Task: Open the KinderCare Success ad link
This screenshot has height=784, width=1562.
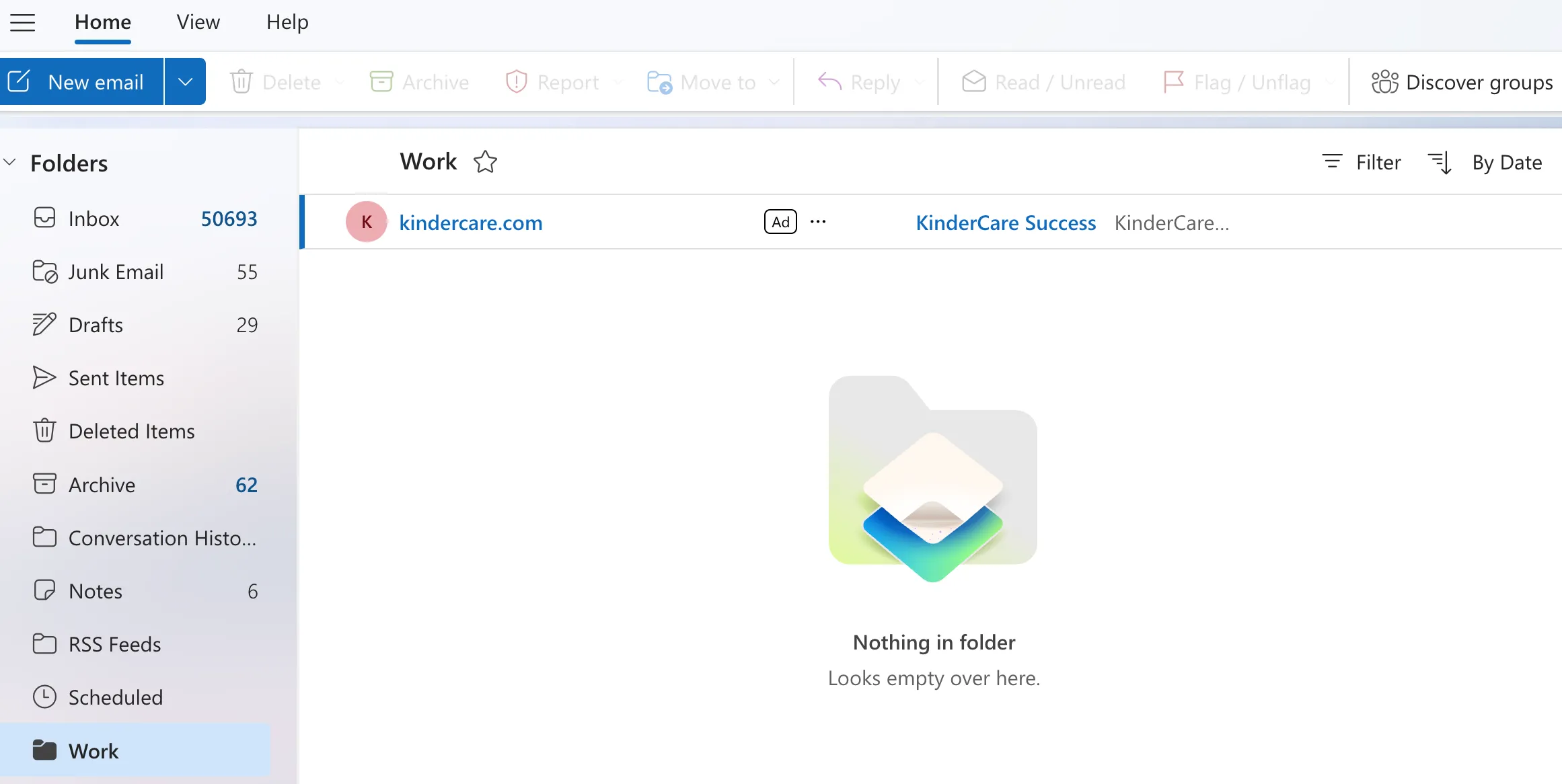Action: coord(1006,223)
